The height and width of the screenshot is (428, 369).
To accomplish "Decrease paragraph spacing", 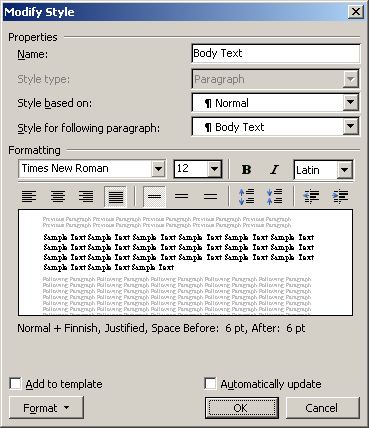I will coord(275,196).
